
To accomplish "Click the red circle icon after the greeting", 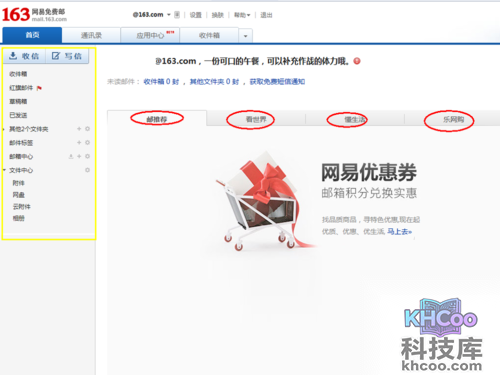I will tap(357, 61).
